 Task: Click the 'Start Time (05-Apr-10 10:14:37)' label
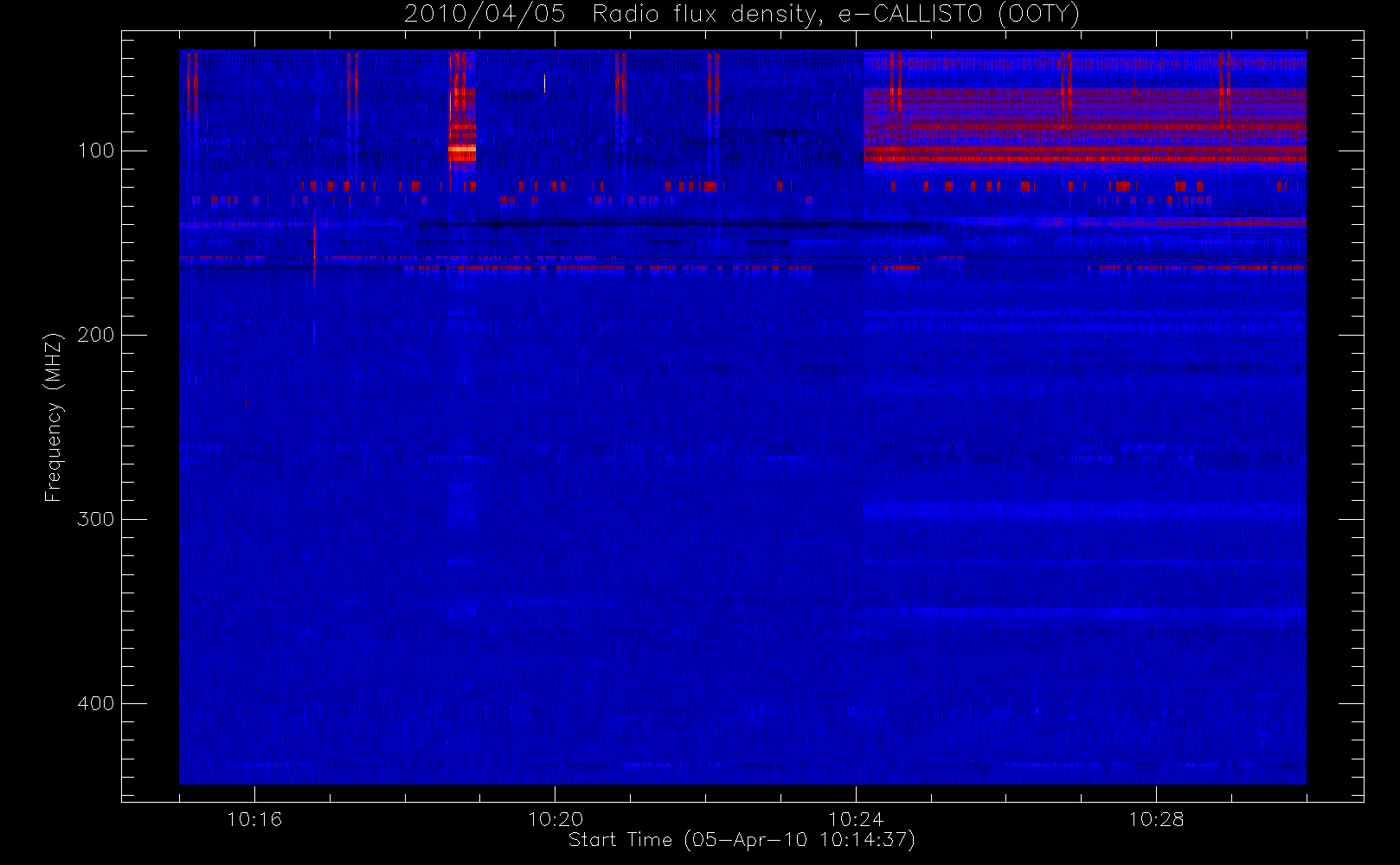742,840
